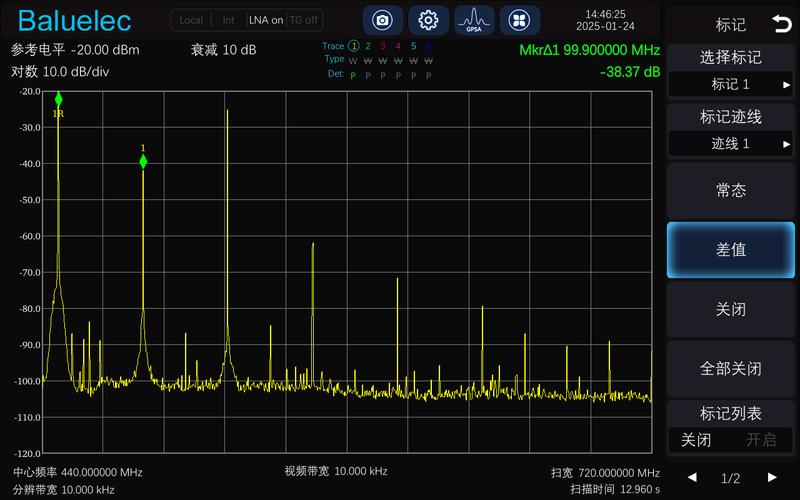Toggle the Local status indicator
The height and width of the screenshot is (500, 800).
[191, 20]
